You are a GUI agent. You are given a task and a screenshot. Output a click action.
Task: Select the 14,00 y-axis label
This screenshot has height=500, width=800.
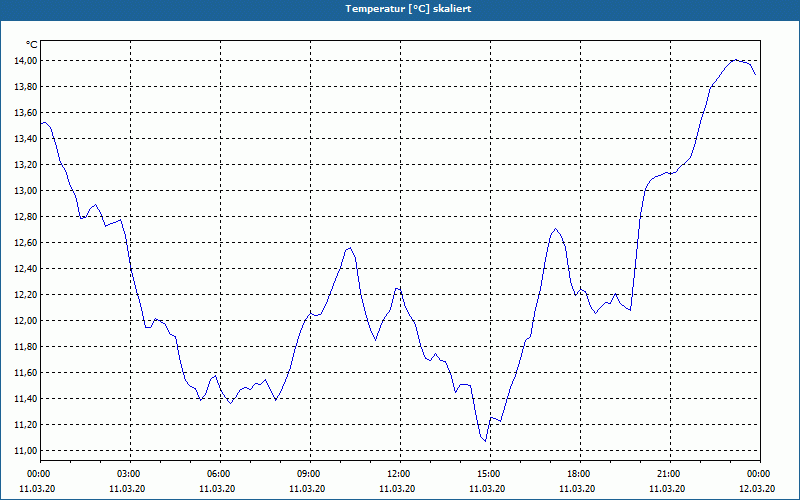pos(25,61)
